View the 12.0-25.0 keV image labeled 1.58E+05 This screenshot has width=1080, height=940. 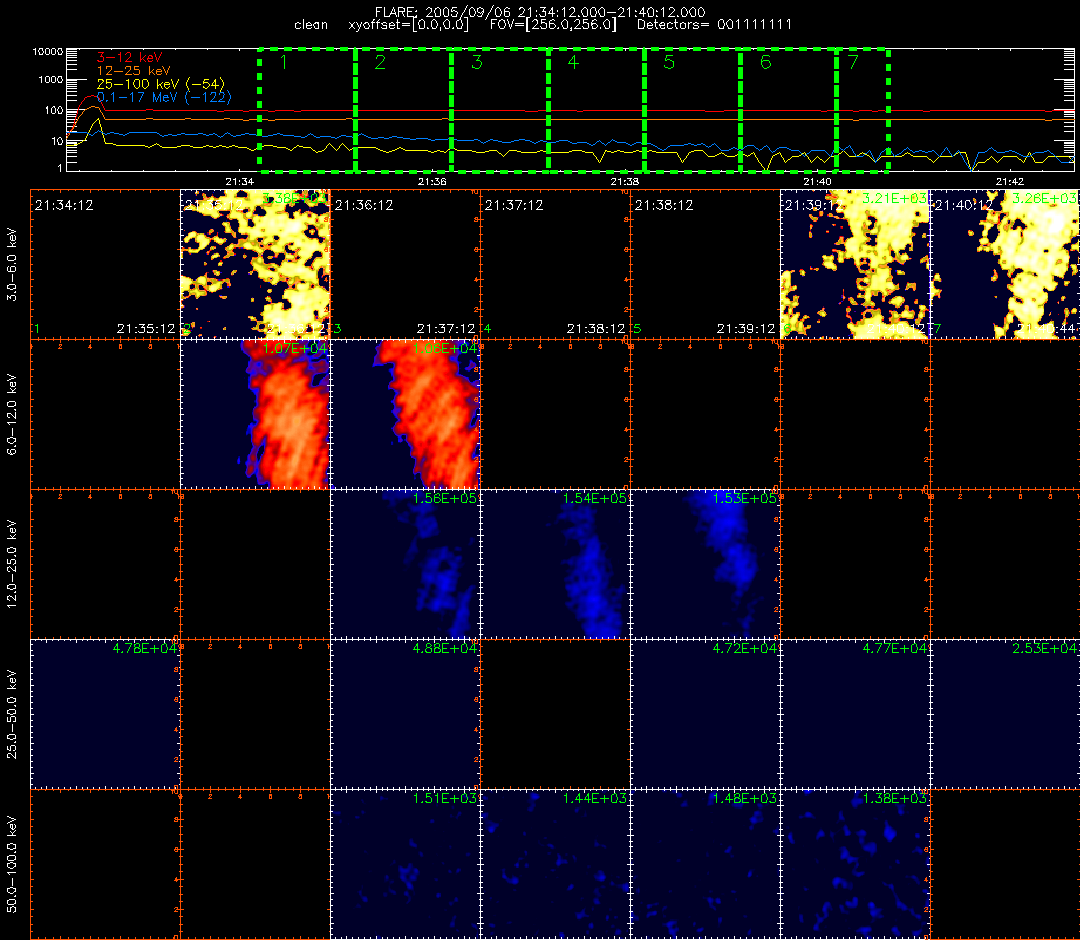406,564
